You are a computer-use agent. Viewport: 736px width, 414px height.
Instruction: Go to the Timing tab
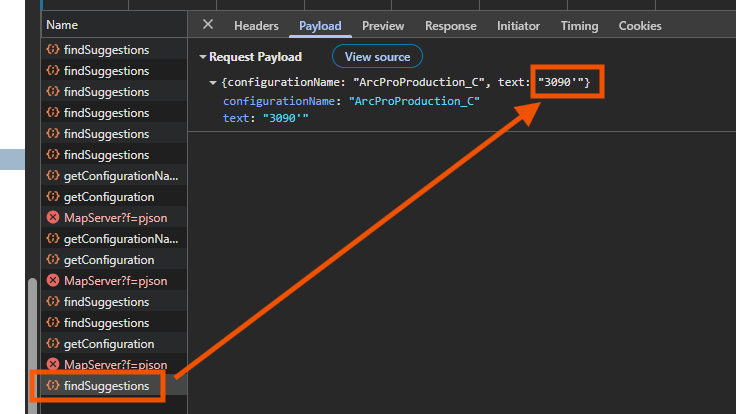[x=579, y=26]
